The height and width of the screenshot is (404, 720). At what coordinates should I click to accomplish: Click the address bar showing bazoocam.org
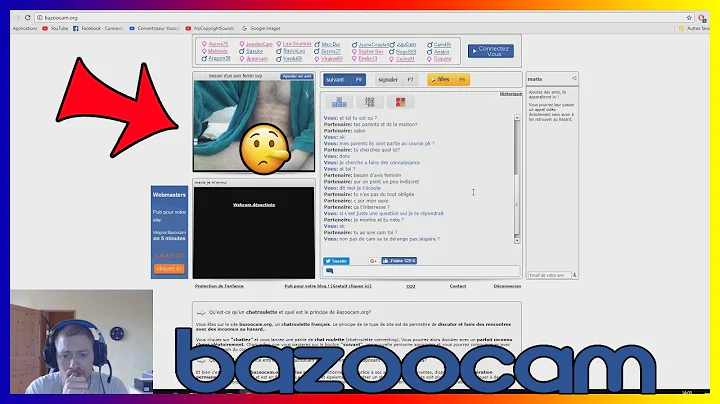(365, 17)
